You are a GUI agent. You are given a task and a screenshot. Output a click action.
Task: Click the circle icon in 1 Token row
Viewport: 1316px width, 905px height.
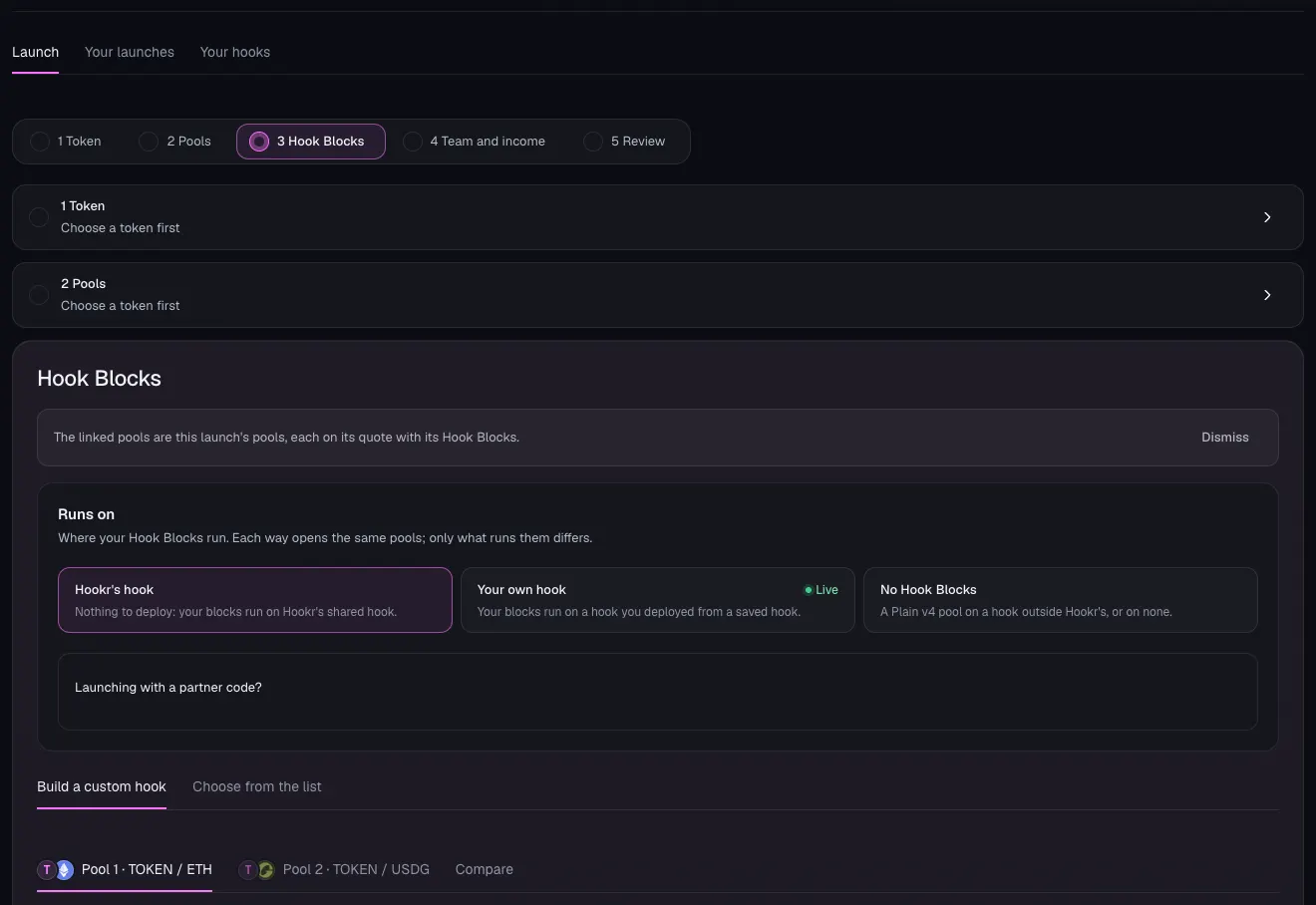click(x=39, y=217)
